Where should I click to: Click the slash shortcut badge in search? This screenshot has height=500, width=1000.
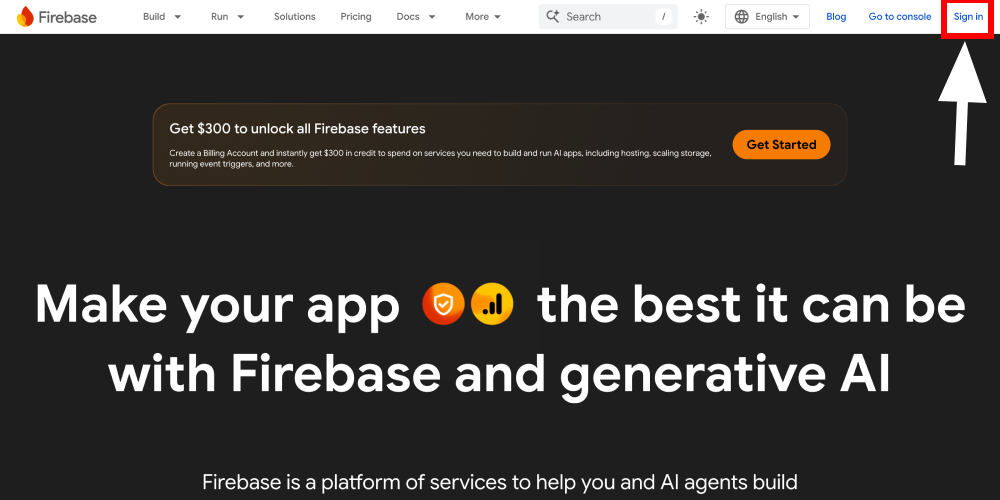click(x=663, y=16)
